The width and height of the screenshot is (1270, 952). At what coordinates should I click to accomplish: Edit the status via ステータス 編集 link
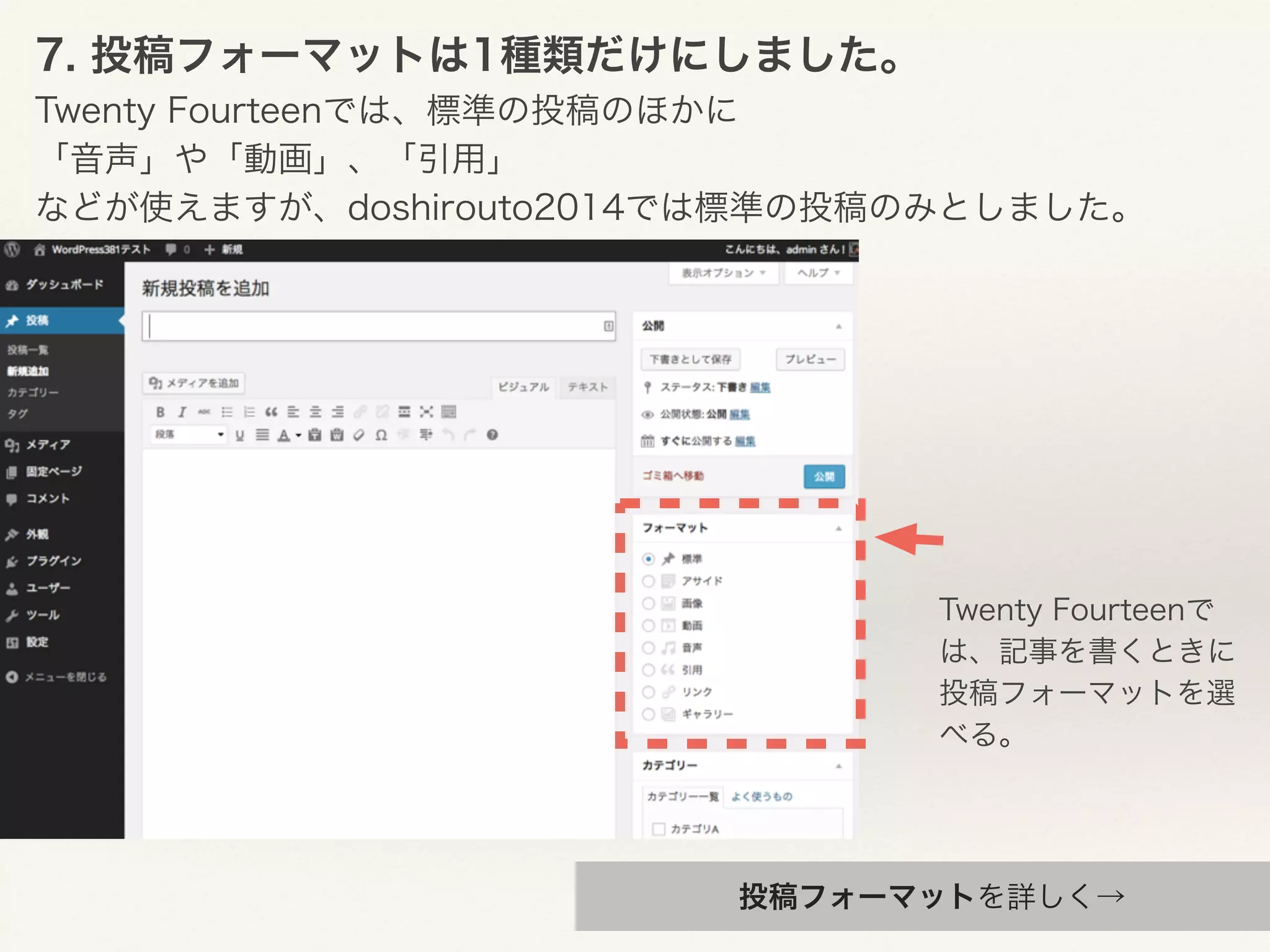tap(760, 388)
